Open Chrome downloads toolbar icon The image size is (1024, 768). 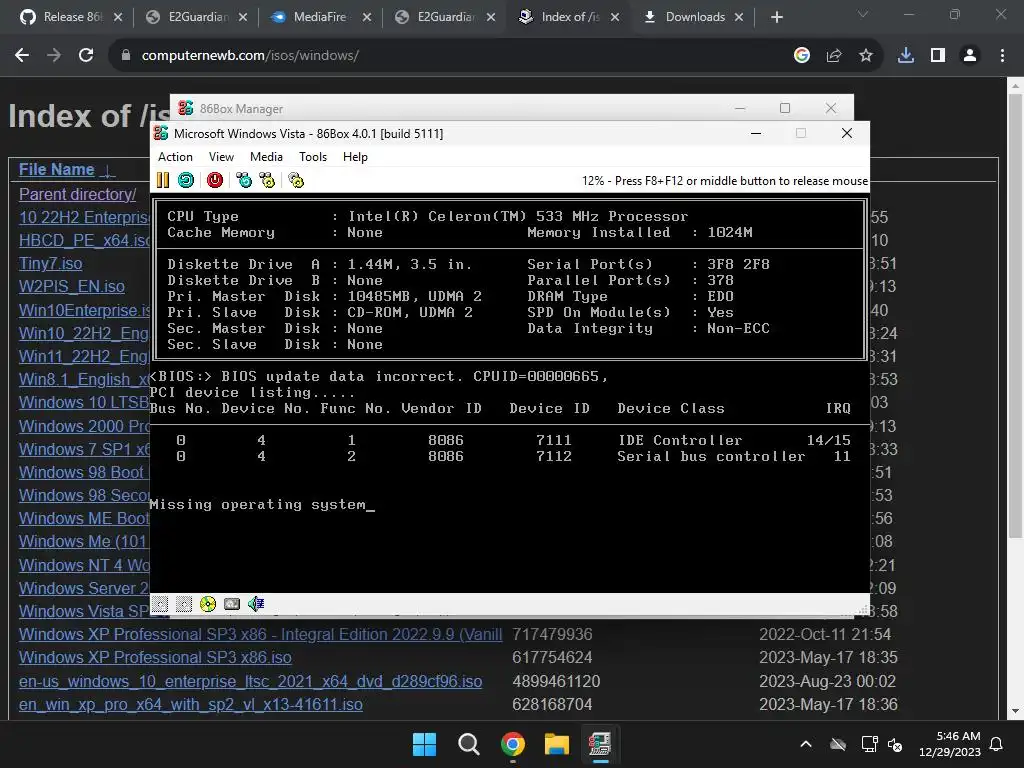[906, 56]
